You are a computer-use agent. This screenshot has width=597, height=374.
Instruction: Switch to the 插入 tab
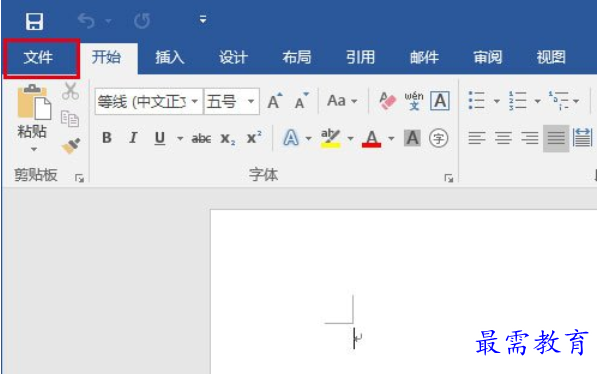coord(170,58)
